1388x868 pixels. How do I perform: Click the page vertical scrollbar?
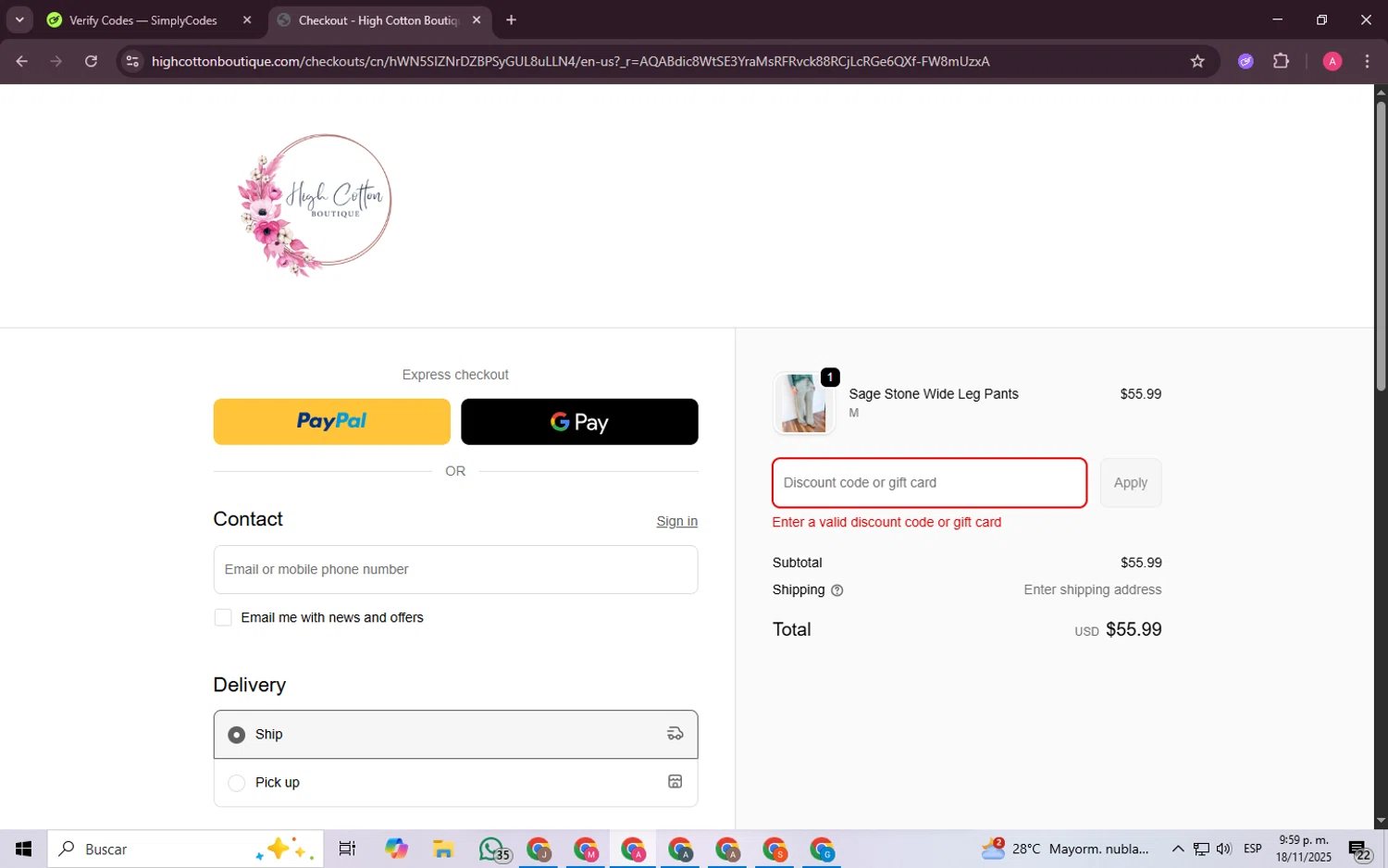pos(1381,245)
